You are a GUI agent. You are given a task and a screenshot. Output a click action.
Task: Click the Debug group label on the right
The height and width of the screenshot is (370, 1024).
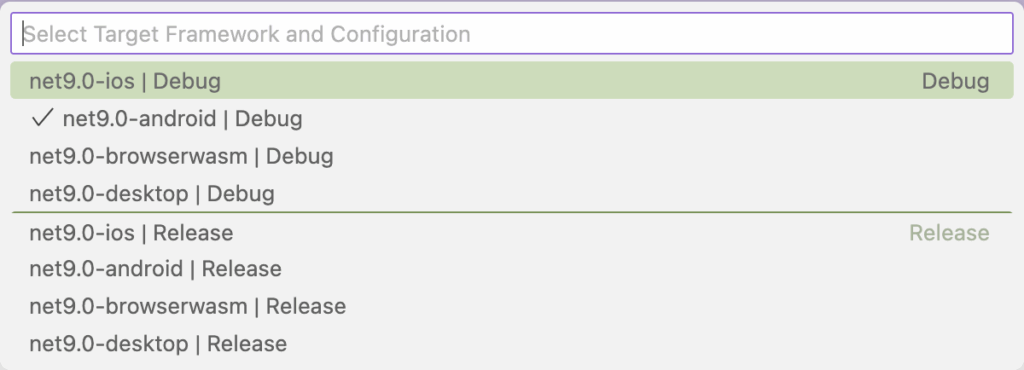(x=955, y=82)
